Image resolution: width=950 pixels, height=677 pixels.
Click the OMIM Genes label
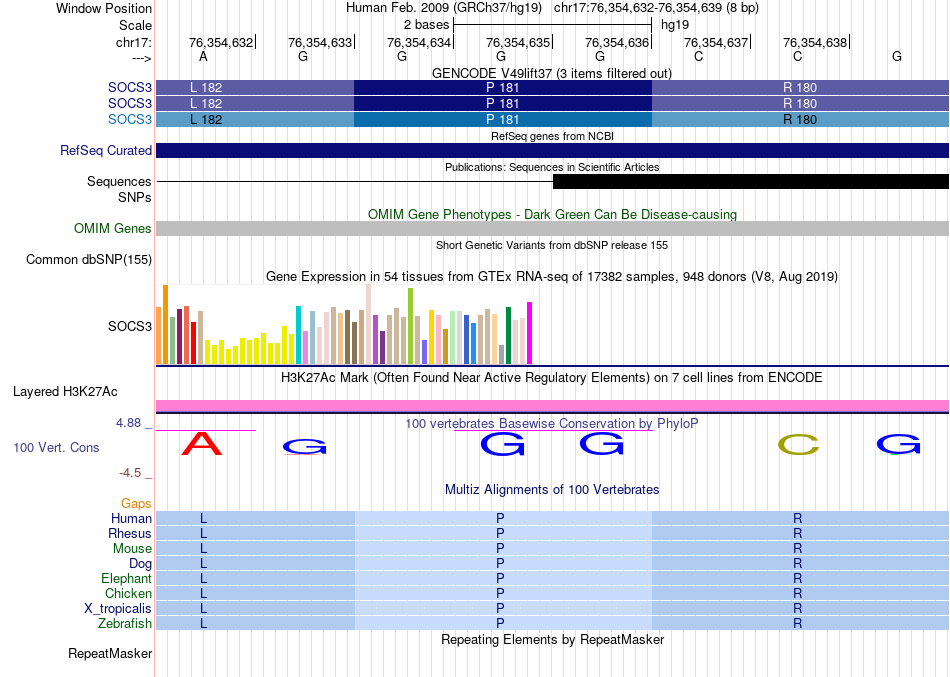113,228
